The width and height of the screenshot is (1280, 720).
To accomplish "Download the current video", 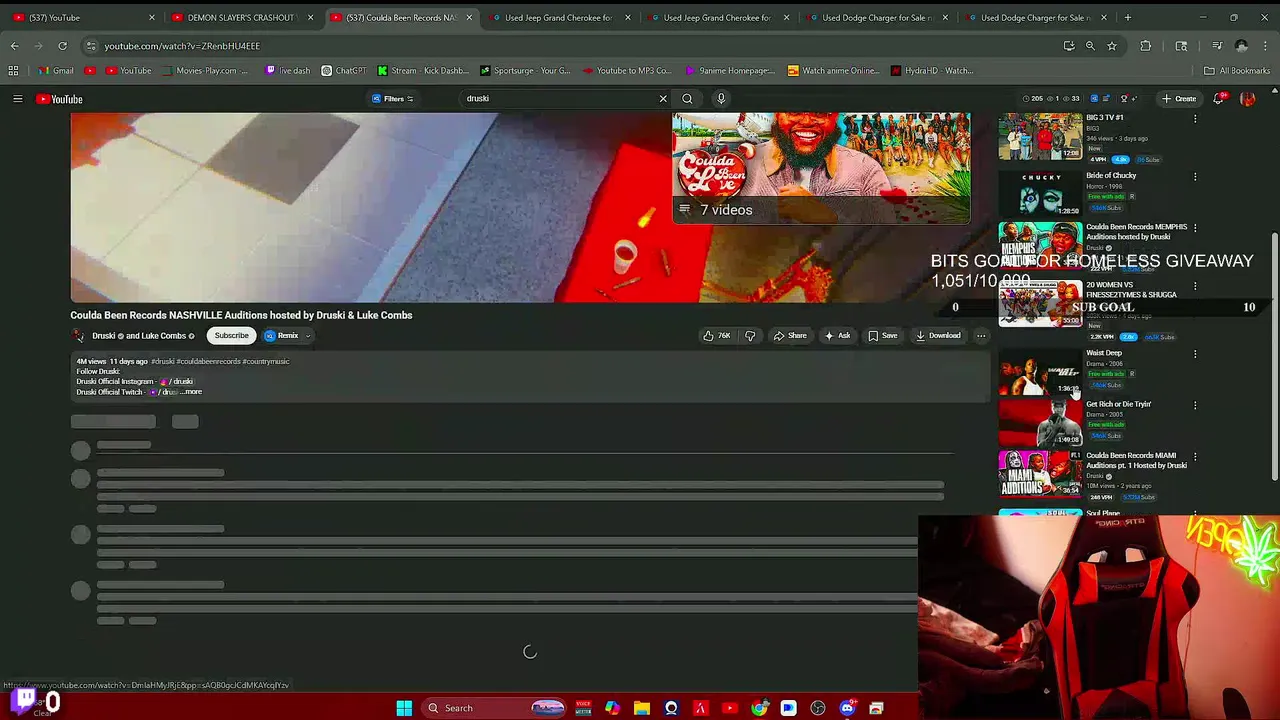I will [x=938, y=336].
